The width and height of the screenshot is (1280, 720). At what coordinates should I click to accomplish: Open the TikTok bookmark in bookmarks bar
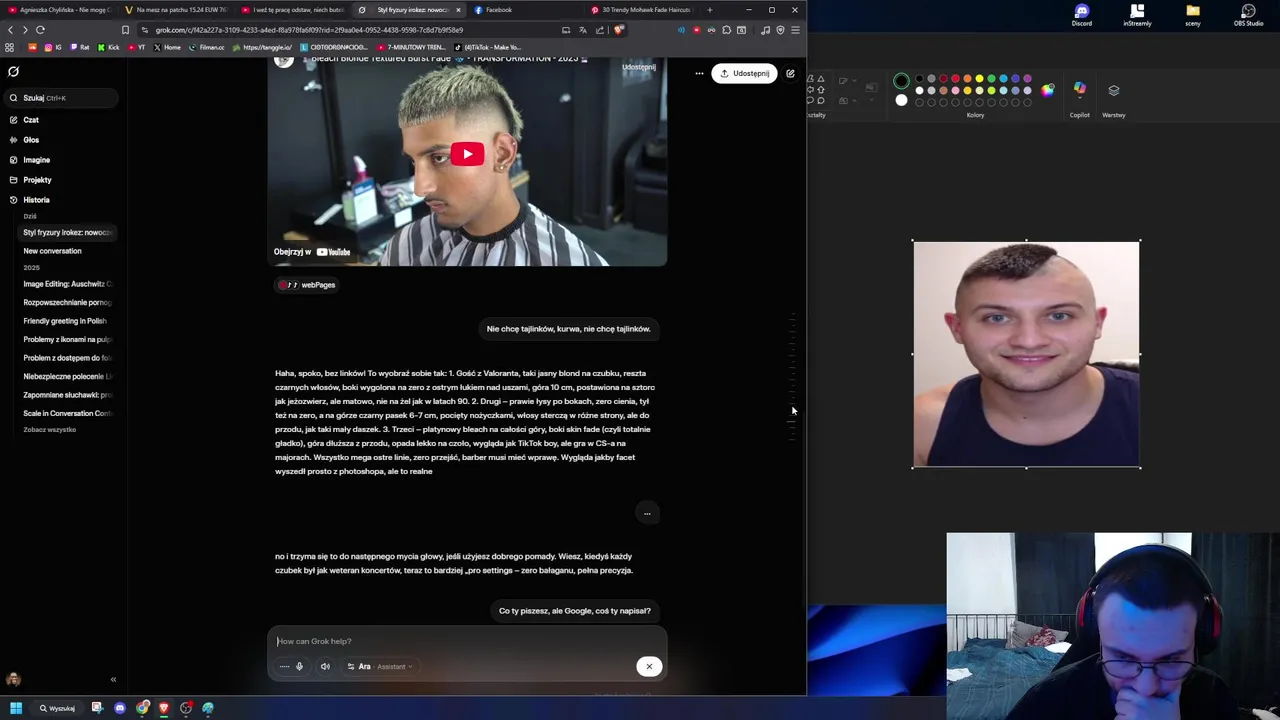[x=490, y=47]
